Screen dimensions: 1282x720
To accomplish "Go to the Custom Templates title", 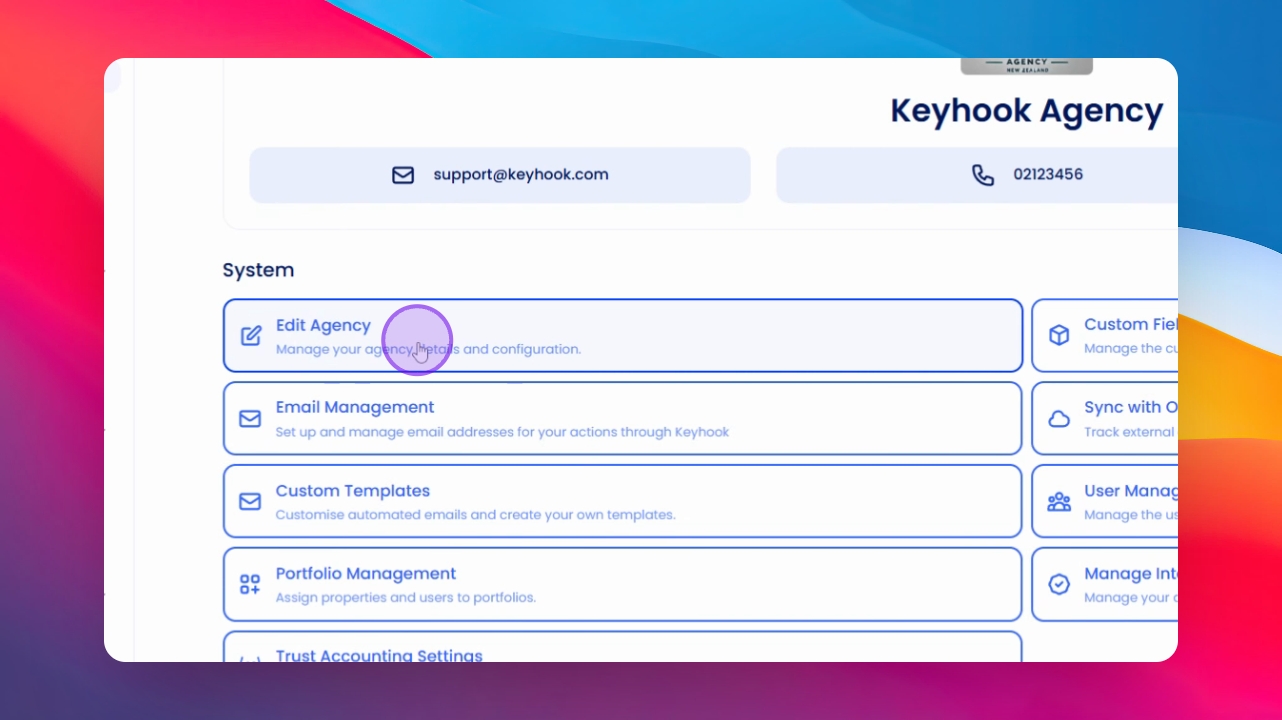I will pyautogui.click(x=353, y=491).
